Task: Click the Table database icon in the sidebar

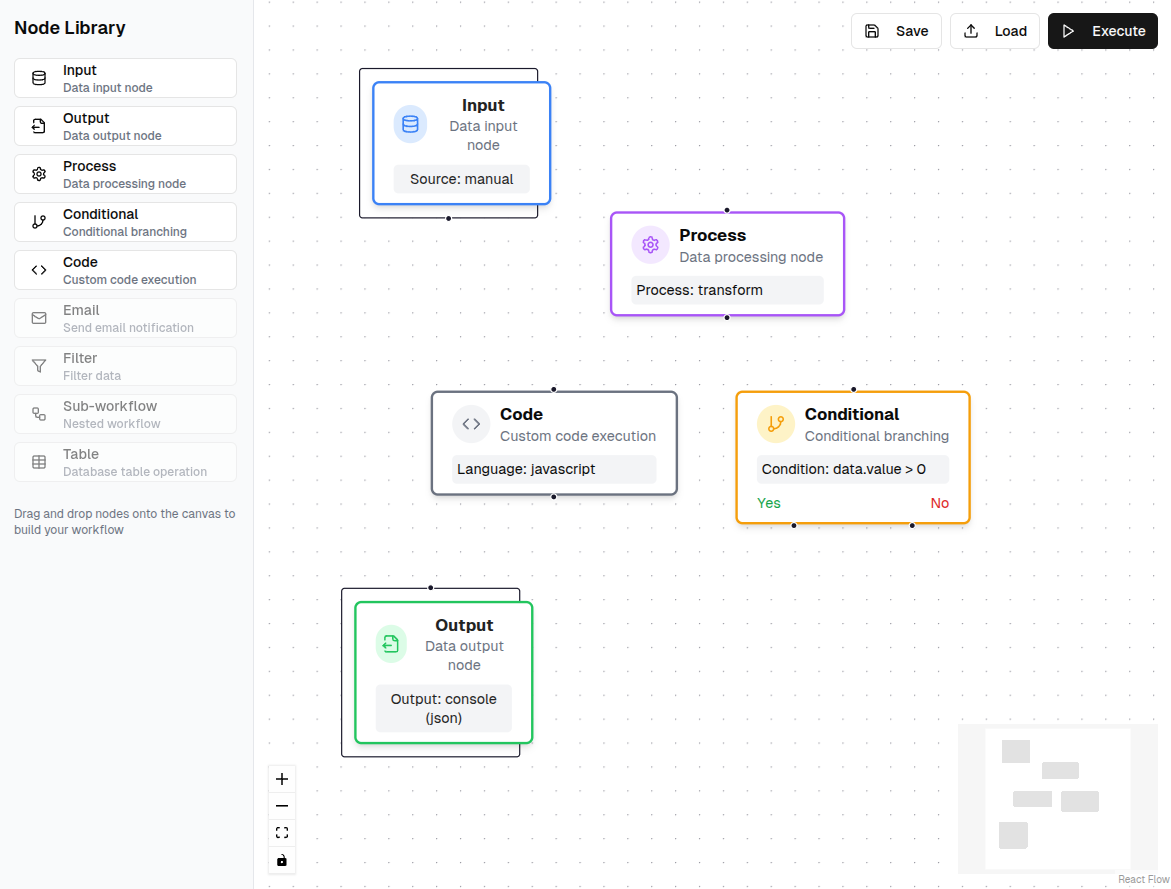Action: (x=38, y=461)
